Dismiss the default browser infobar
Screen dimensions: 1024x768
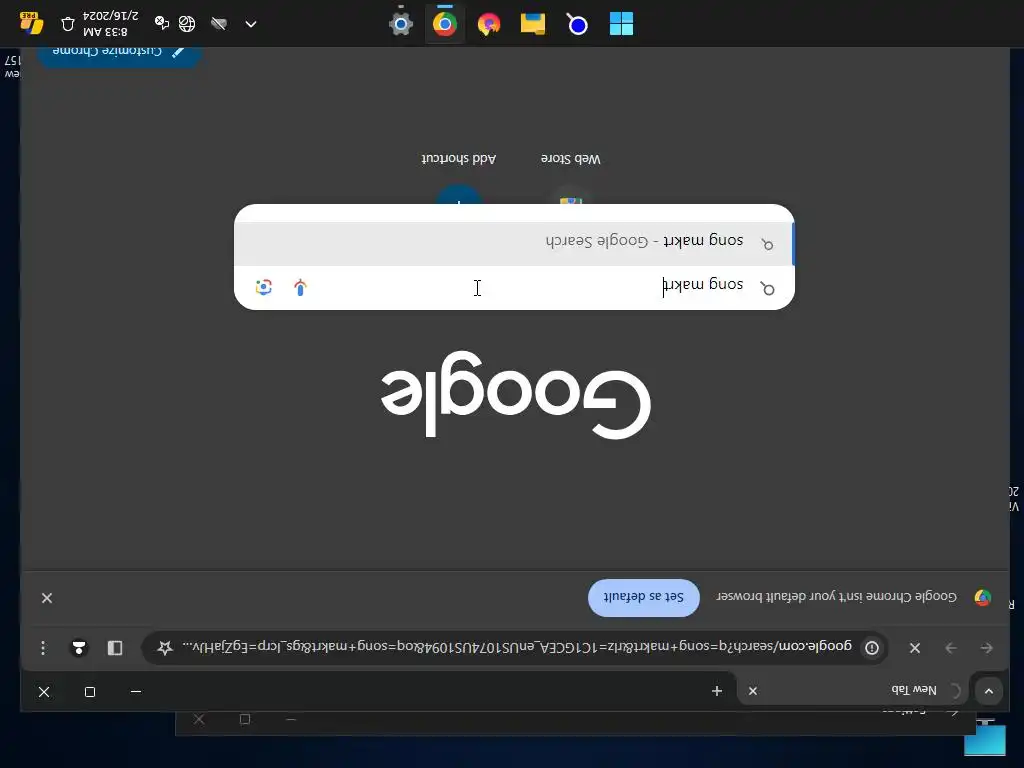(47, 598)
